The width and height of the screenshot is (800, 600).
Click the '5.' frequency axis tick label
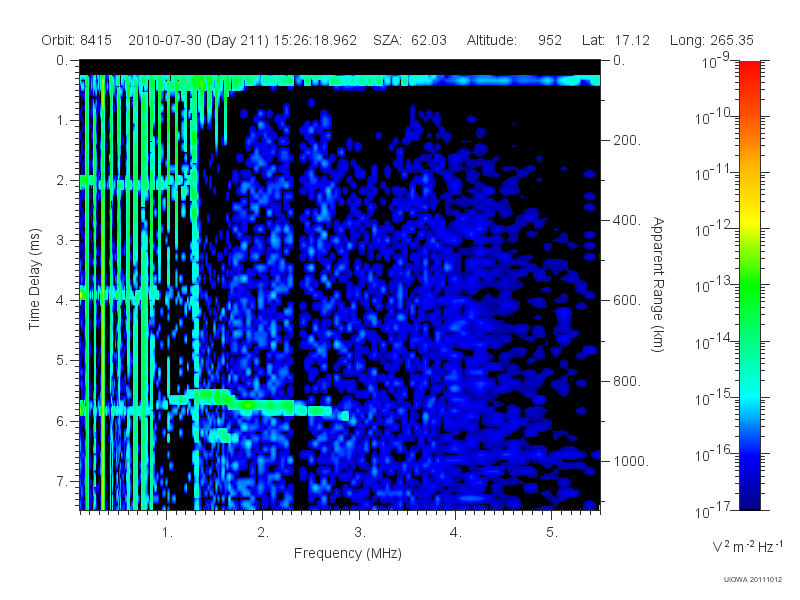(x=552, y=533)
